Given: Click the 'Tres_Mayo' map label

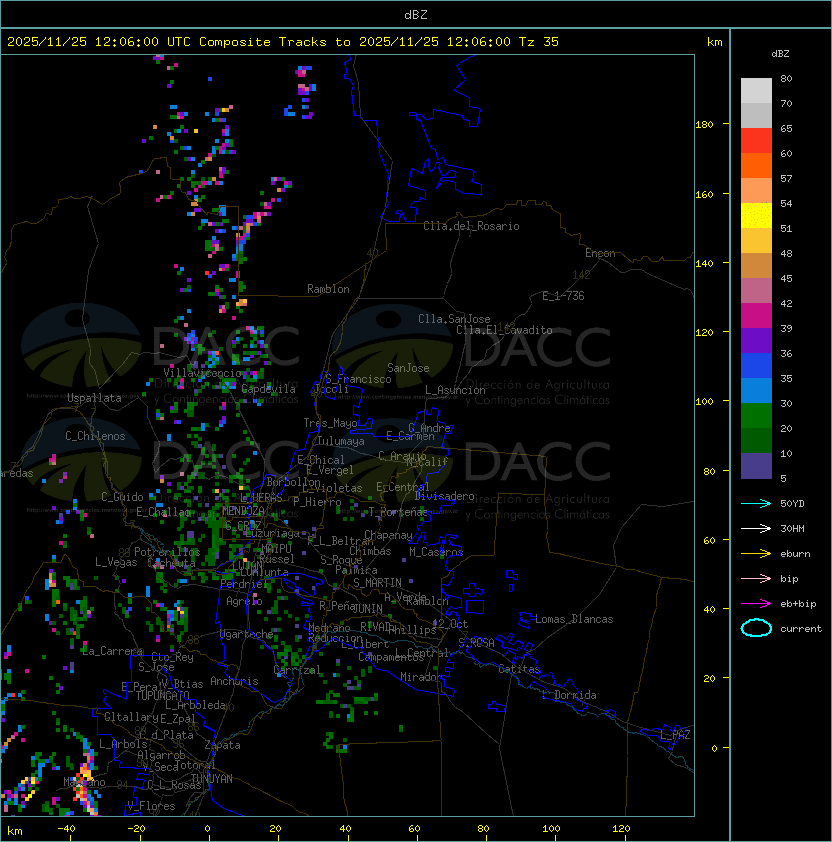Looking at the screenshot, I should click(x=330, y=423).
